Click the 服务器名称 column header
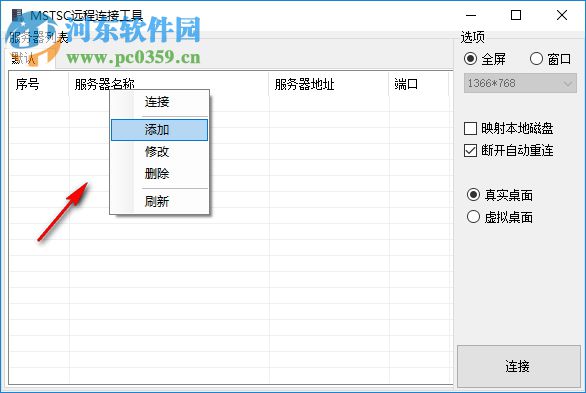 pos(169,84)
